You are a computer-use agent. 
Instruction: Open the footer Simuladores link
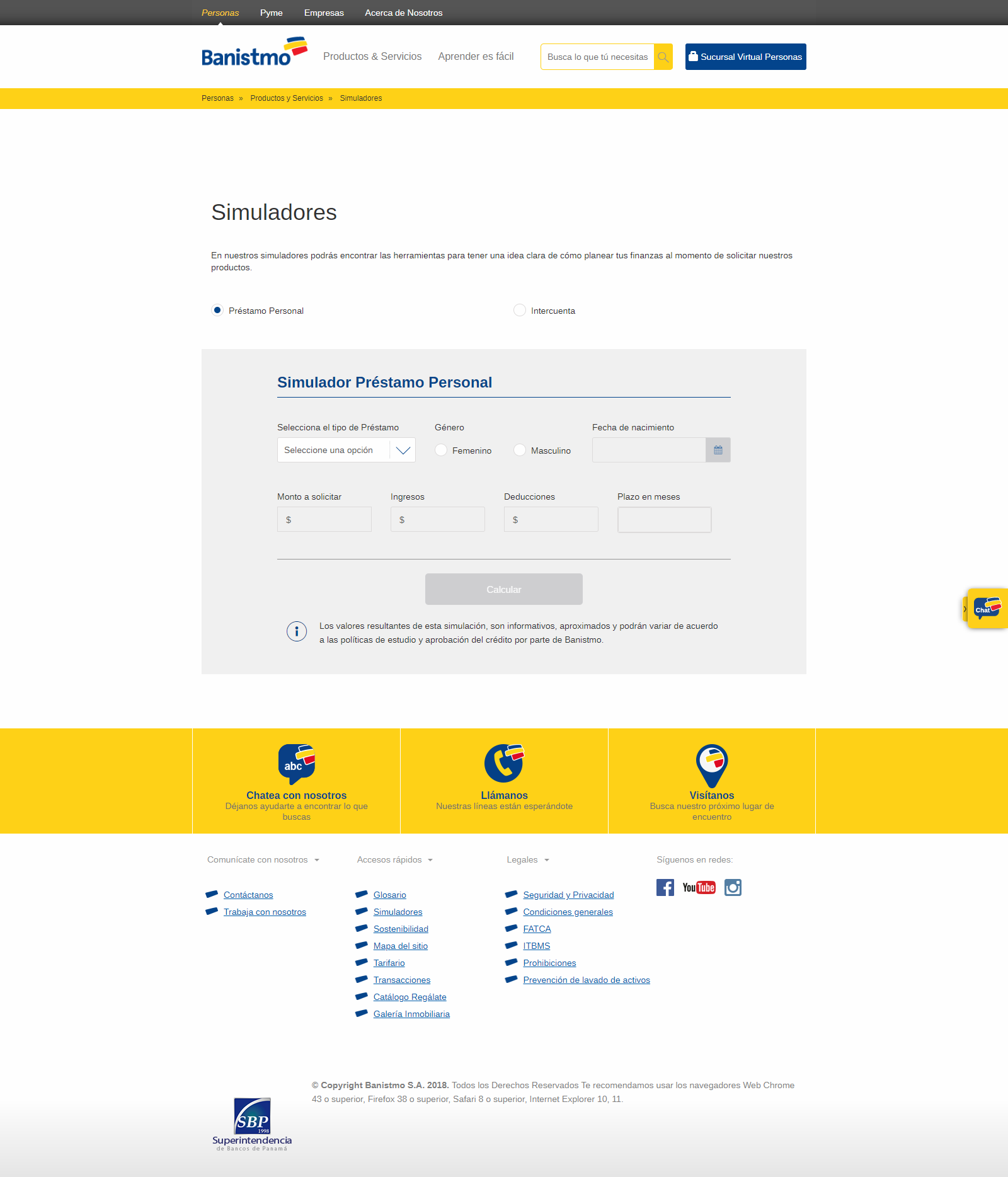tap(398, 912)
